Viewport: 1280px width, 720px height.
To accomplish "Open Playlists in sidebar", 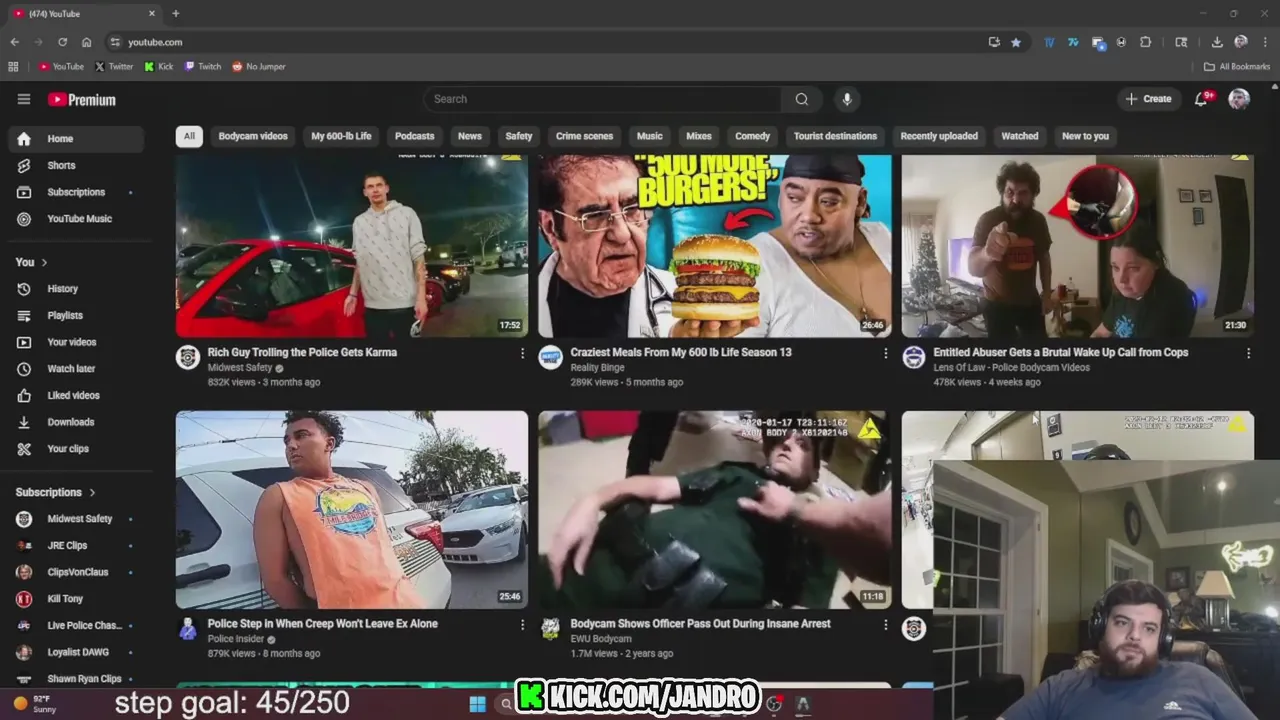I will point(76,315).
